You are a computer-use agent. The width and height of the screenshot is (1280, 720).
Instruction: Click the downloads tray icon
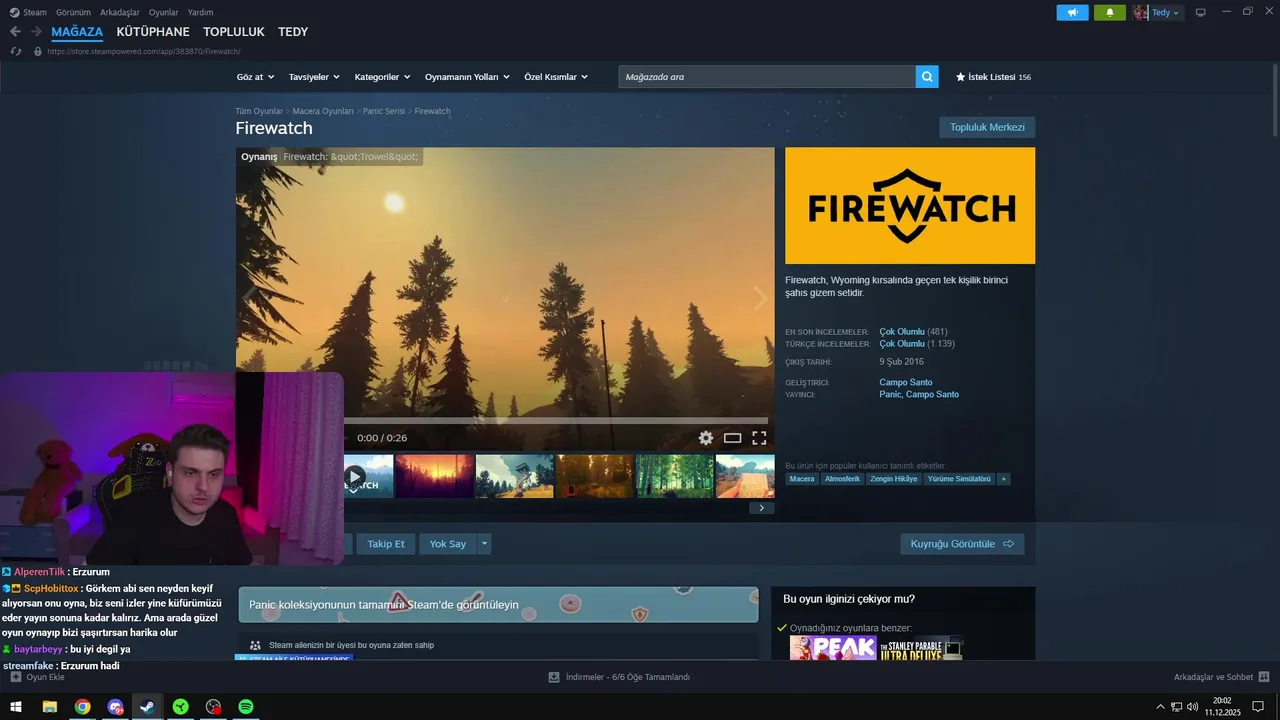(x=554, y=677)
